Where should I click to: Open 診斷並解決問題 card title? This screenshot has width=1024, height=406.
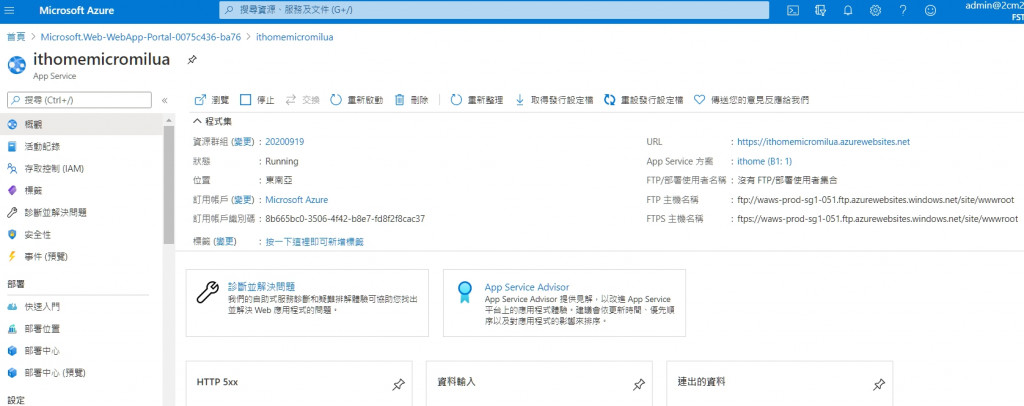pos(261,286)
